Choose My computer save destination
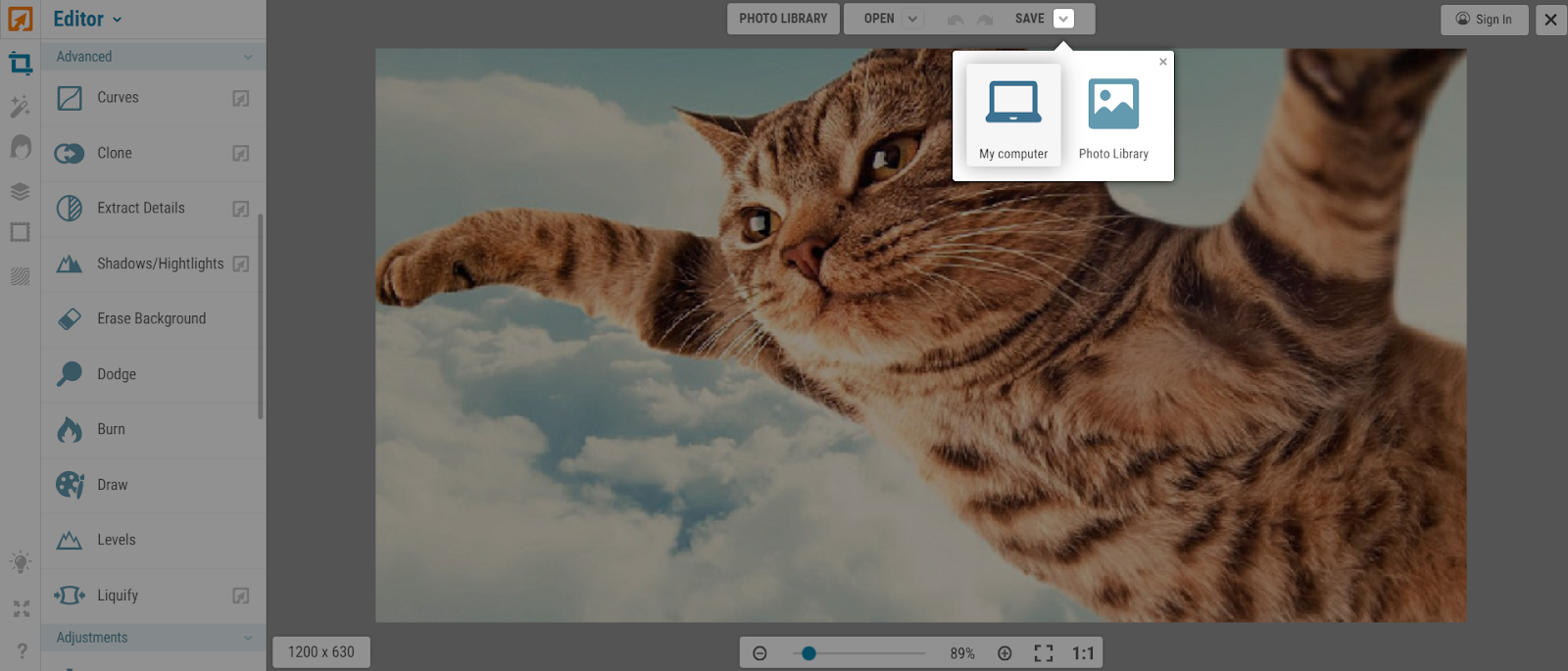This screenshot has height=671, width=1568. (1013, 116)
